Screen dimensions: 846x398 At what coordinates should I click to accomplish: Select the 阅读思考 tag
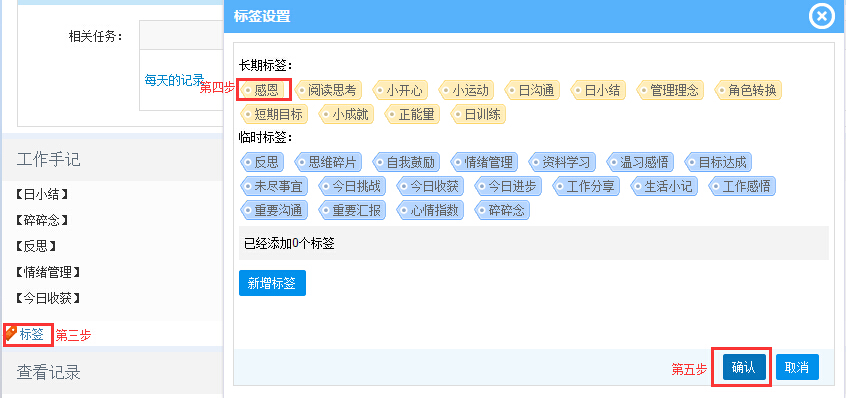tap(328, 90)
